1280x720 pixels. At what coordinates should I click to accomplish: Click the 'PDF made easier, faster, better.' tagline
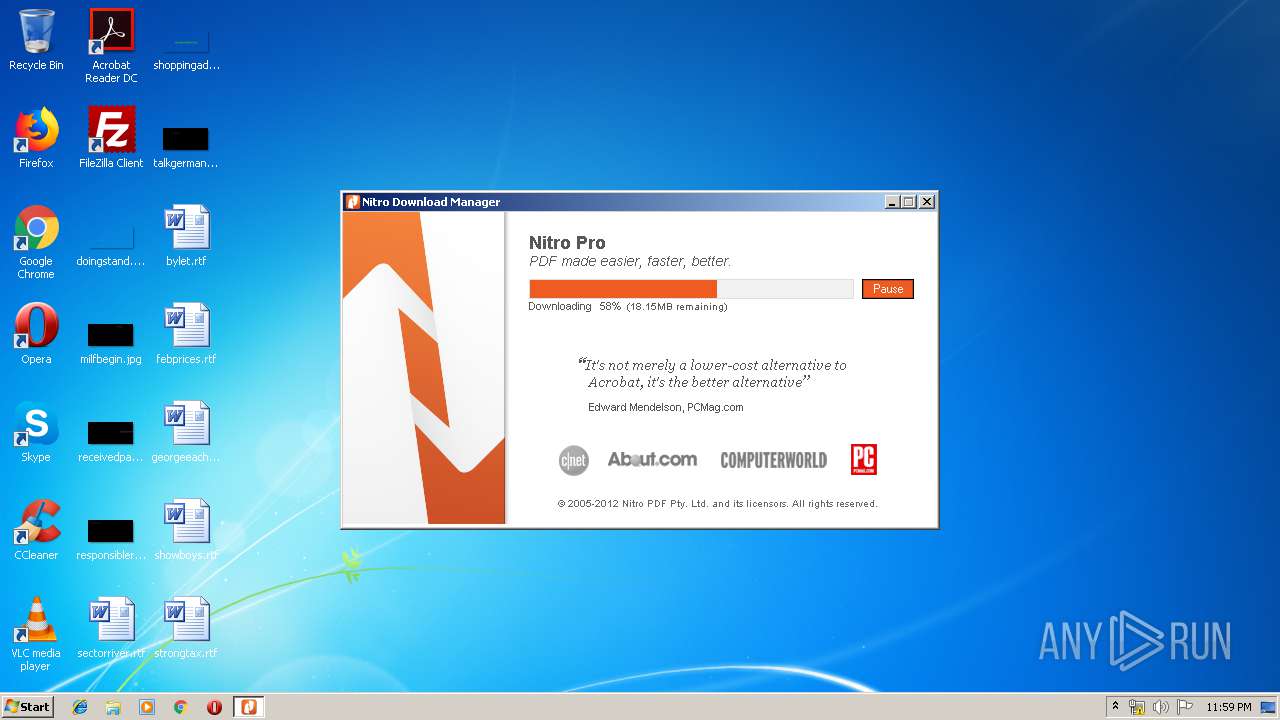[630, 261]
